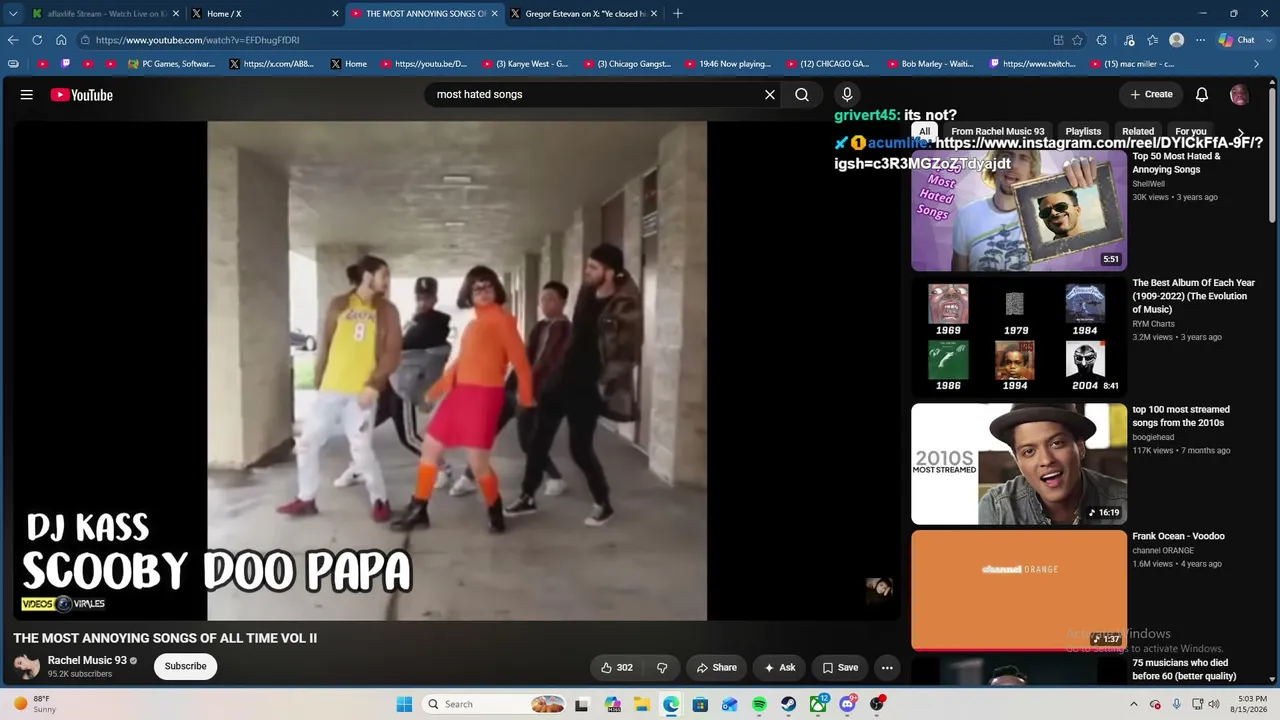Switch to the Kick stream tab
The image size is (1280, 720).
[104, 14]
